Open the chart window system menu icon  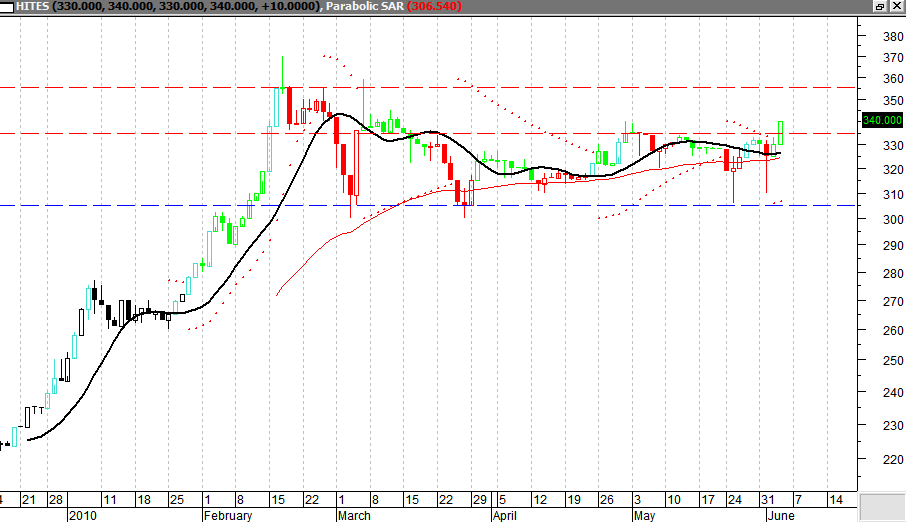pyautogui.click(x=6, y=6)
